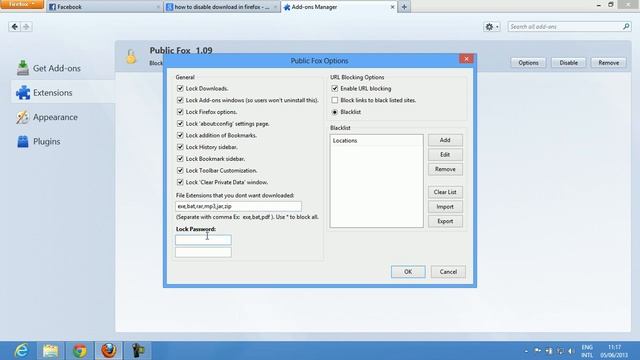640x360 pixels.
Task: Switch to the how to disable download tab
Action: tap(222, 7)
